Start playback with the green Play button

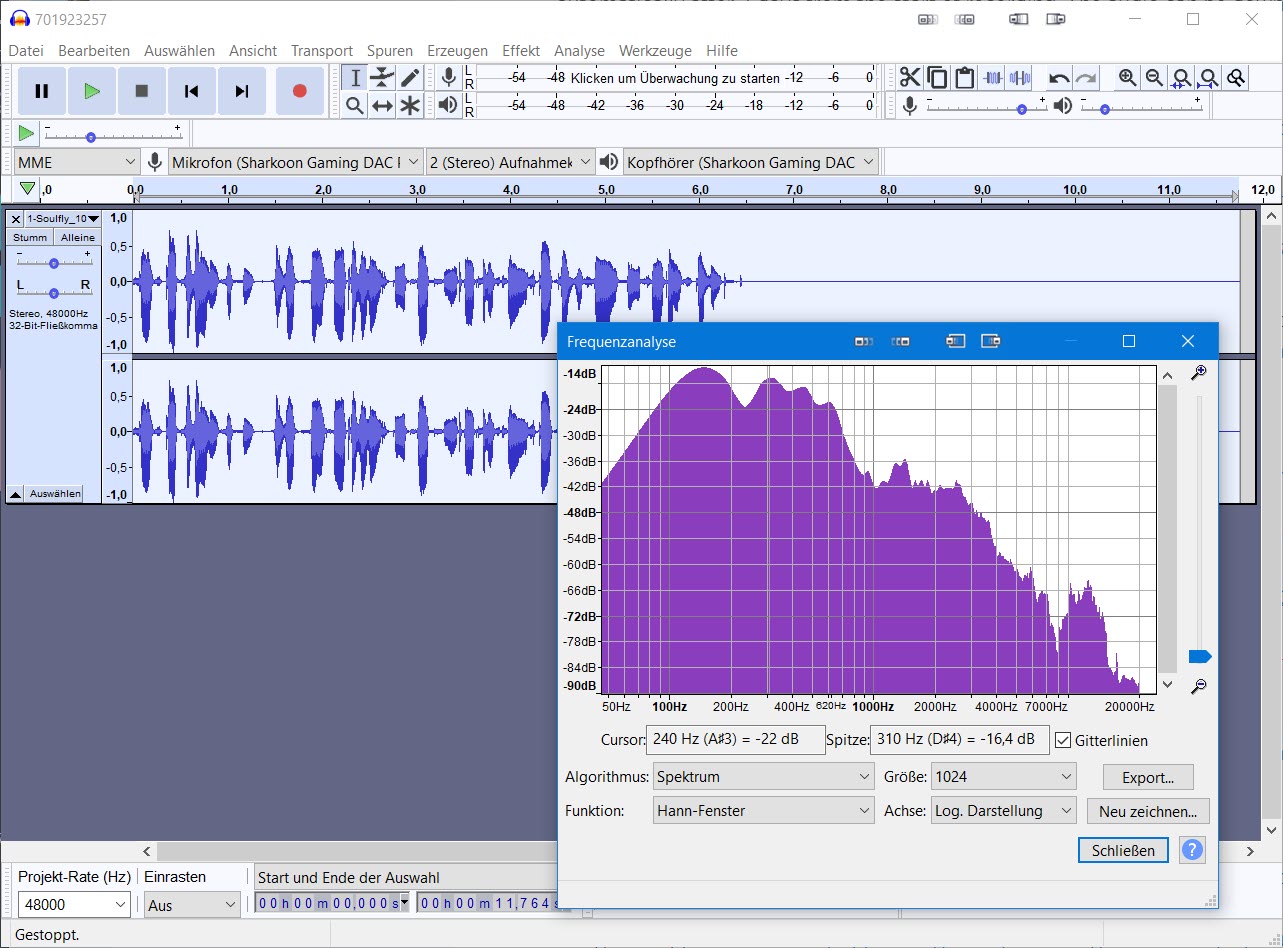pyautogui.click(x=92, y=91)
